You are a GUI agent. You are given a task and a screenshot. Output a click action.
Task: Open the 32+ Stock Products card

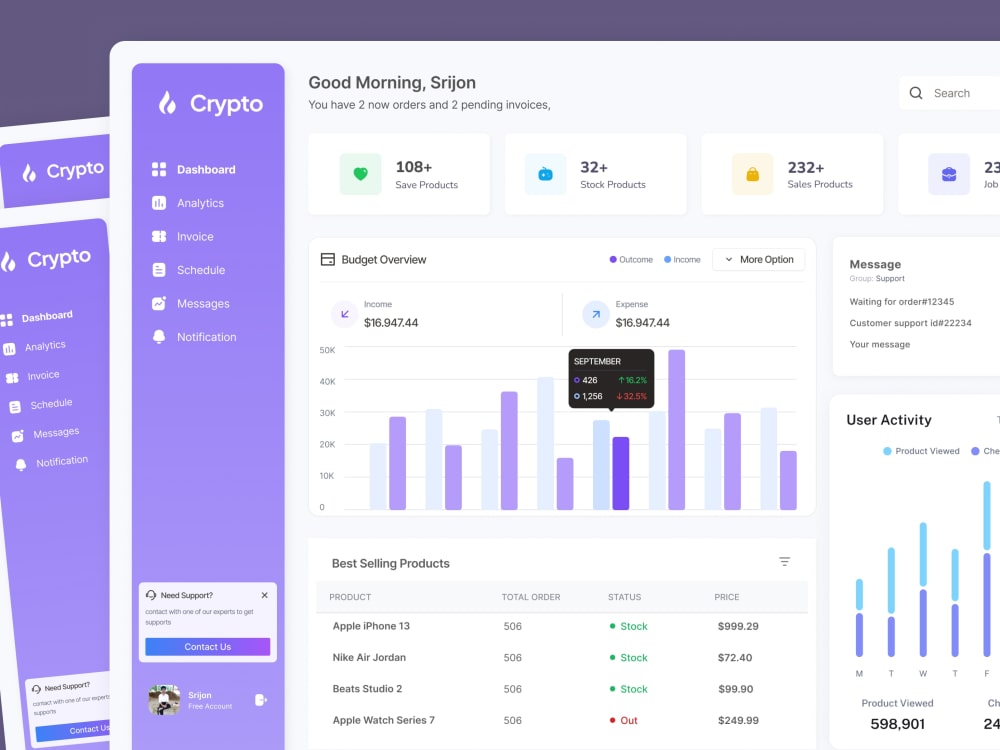click(x=596, y=174)
